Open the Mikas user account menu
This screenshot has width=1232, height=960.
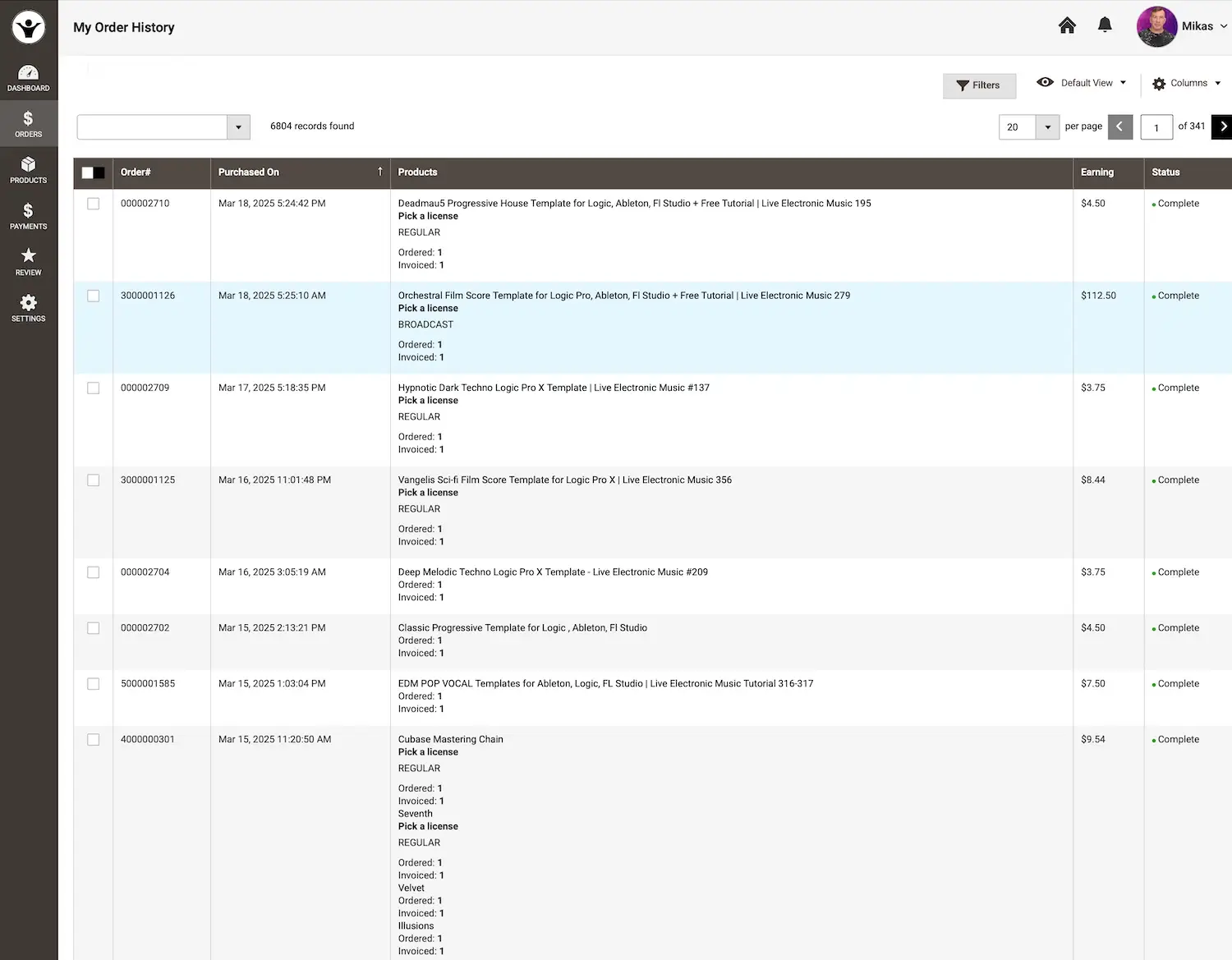[x=1183, y=26]
